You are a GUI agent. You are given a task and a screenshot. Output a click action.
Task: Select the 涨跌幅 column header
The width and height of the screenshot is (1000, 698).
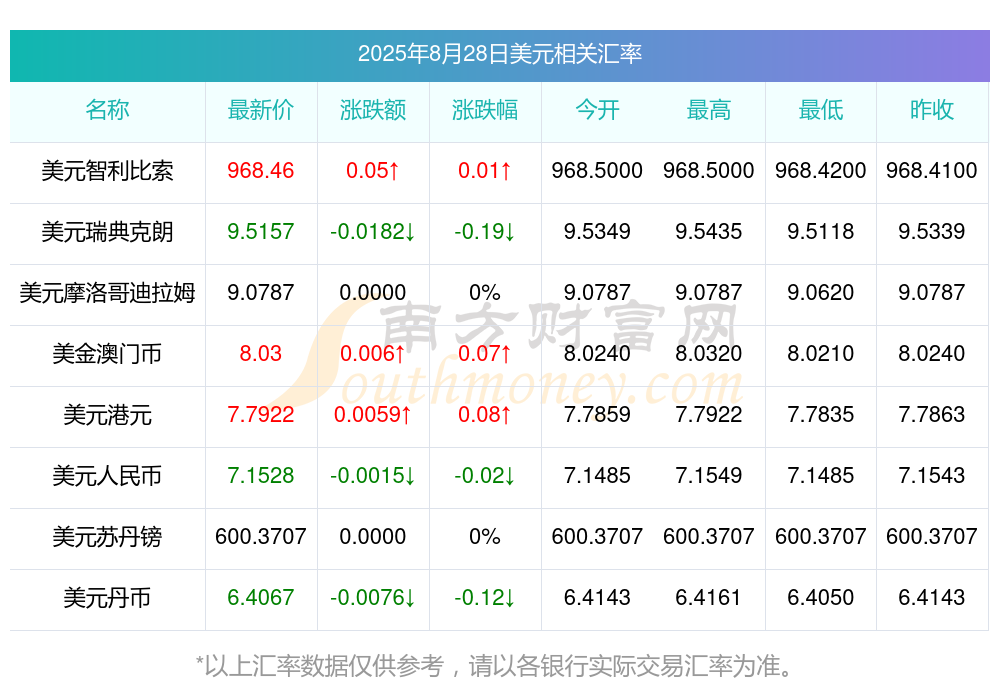pos(485,110)
